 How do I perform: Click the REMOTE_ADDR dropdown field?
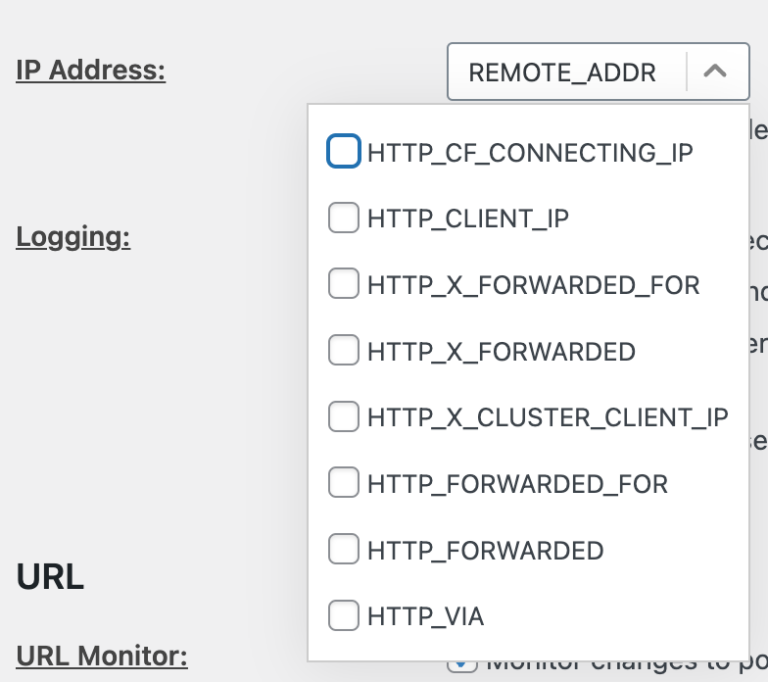[x=562, y=72]
